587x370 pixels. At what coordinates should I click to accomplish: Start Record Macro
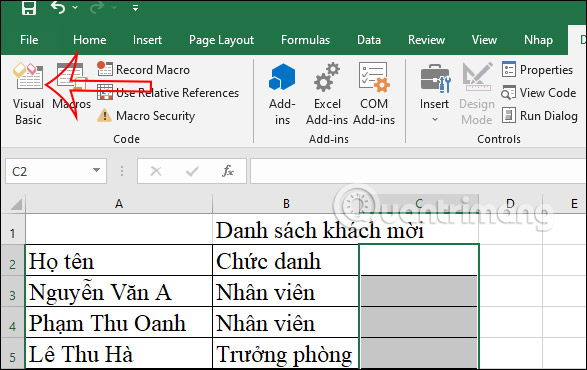(143, 70)
